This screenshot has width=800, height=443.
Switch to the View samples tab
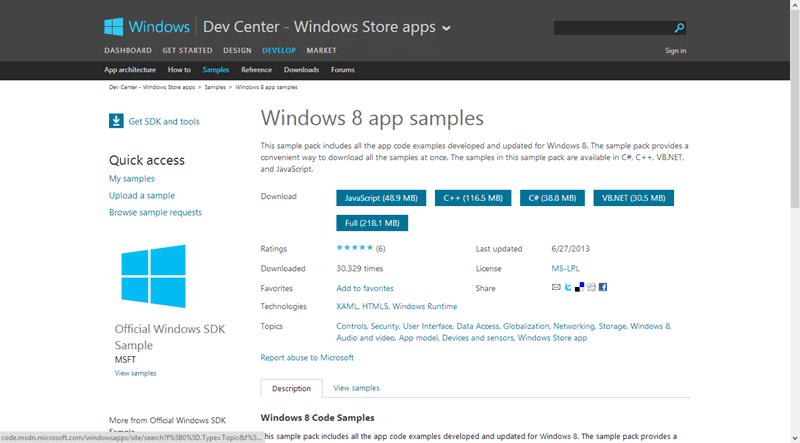coord(356,388)
